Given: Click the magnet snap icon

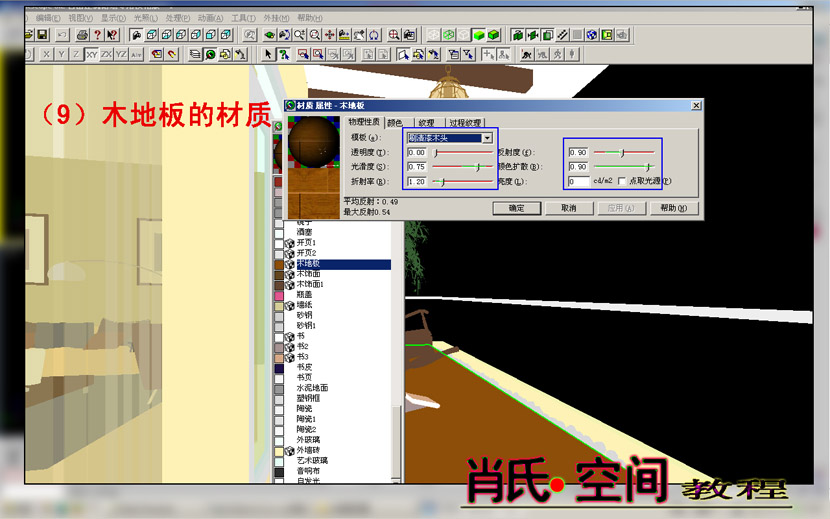Looking at the screenshot, I should click(172, 54).
